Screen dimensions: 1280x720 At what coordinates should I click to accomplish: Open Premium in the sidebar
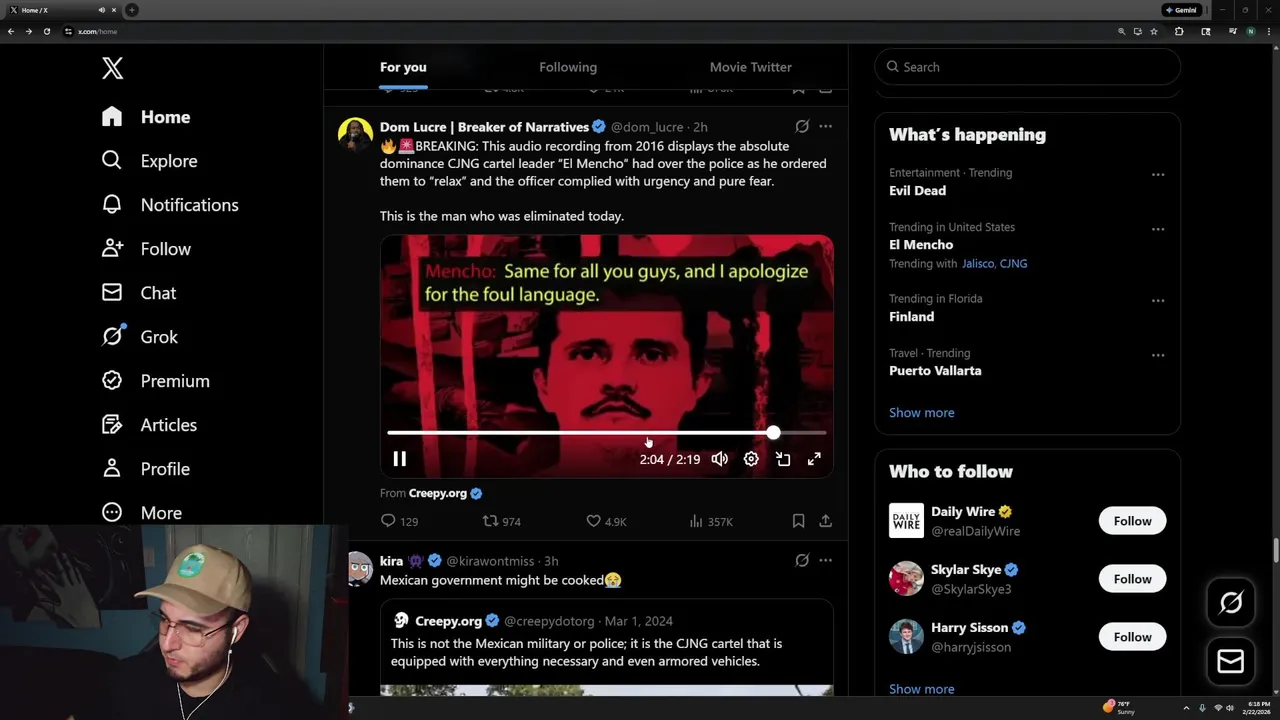click(x=156, y=381)
